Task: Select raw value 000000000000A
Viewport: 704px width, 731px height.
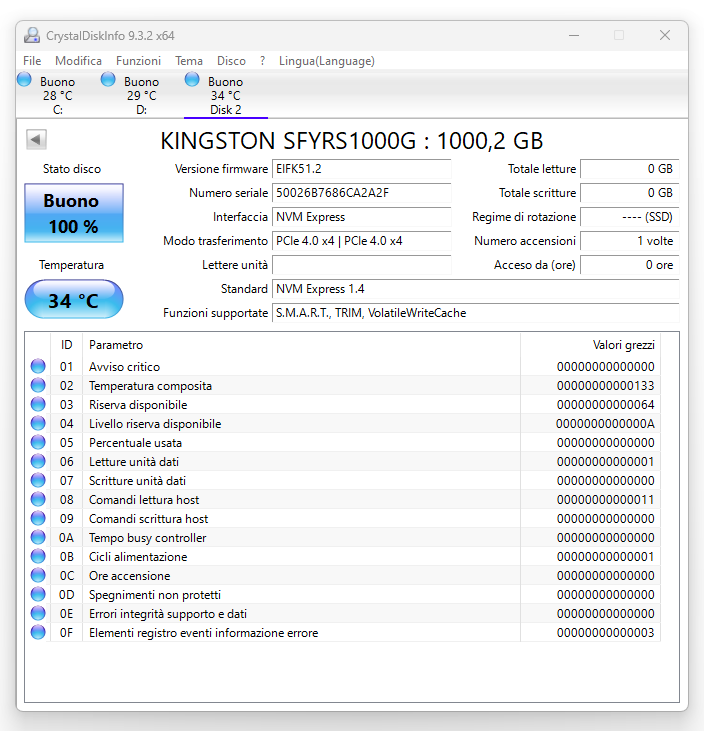Action: tap(605, 424)
